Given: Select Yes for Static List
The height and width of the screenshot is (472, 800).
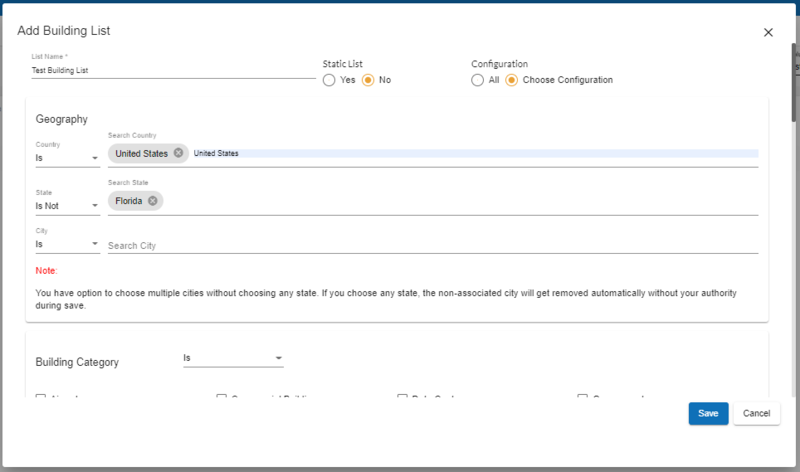Looking at the screenshot, I should coord(329,80).
